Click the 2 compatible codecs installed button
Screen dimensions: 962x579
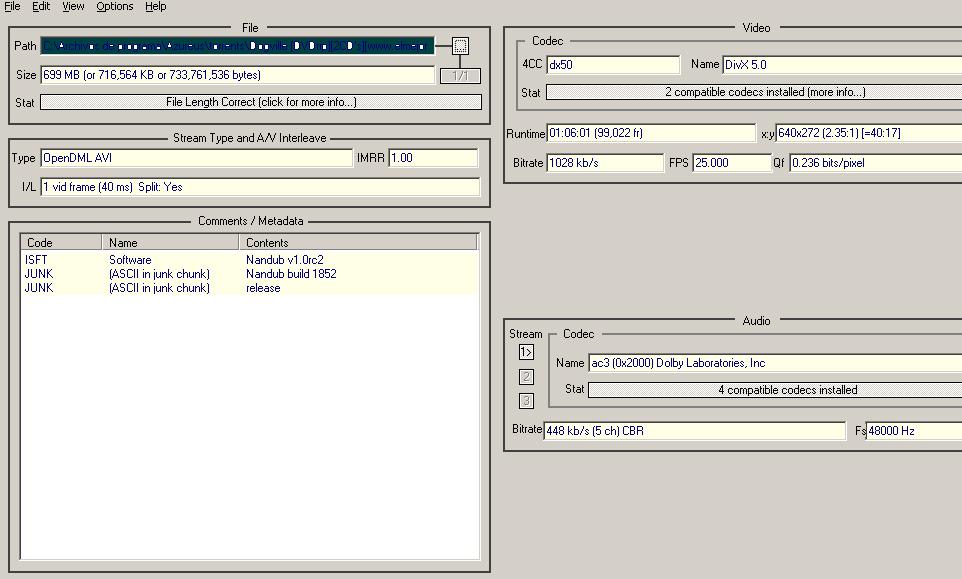(754, 92)
